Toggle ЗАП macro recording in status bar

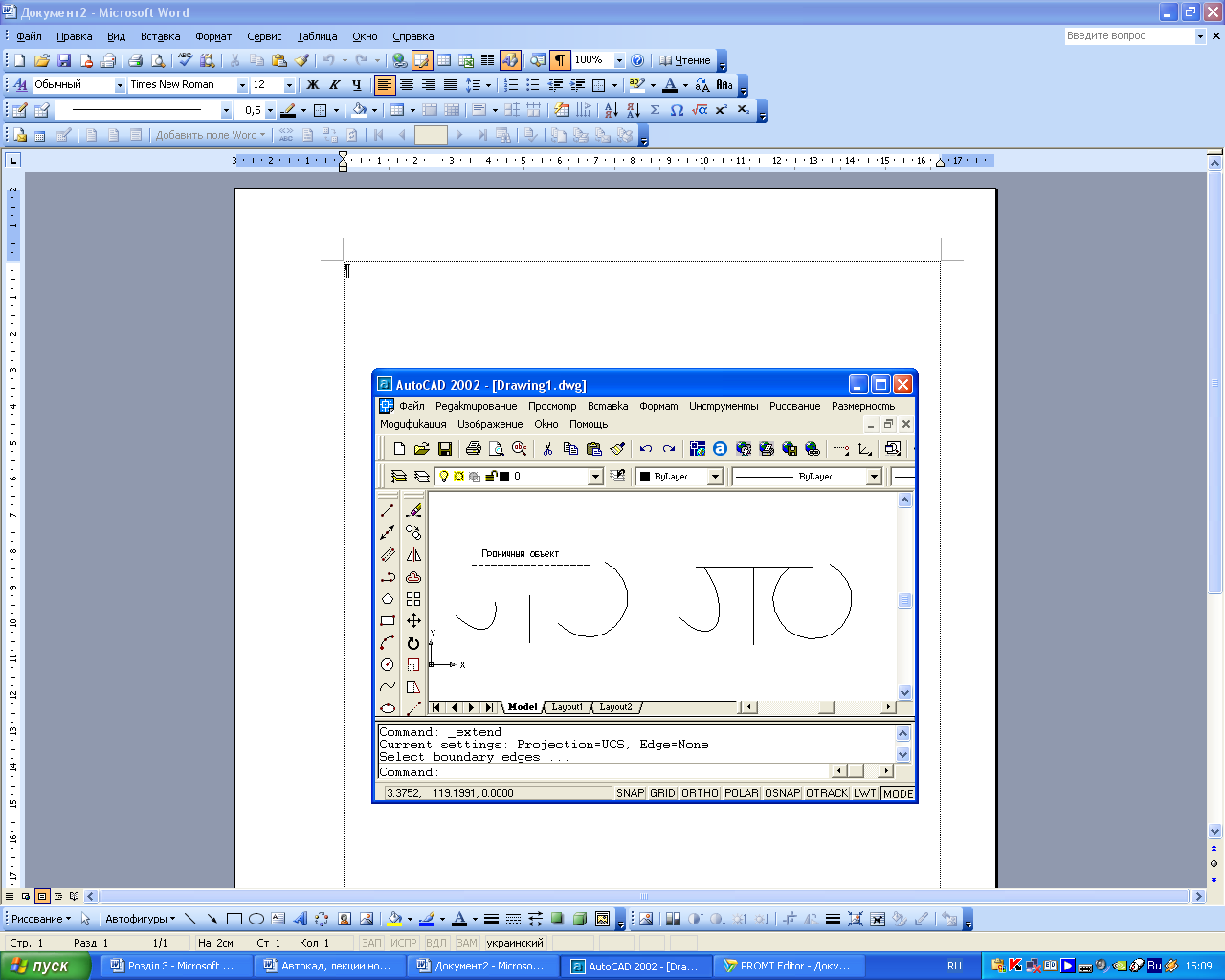371,943
